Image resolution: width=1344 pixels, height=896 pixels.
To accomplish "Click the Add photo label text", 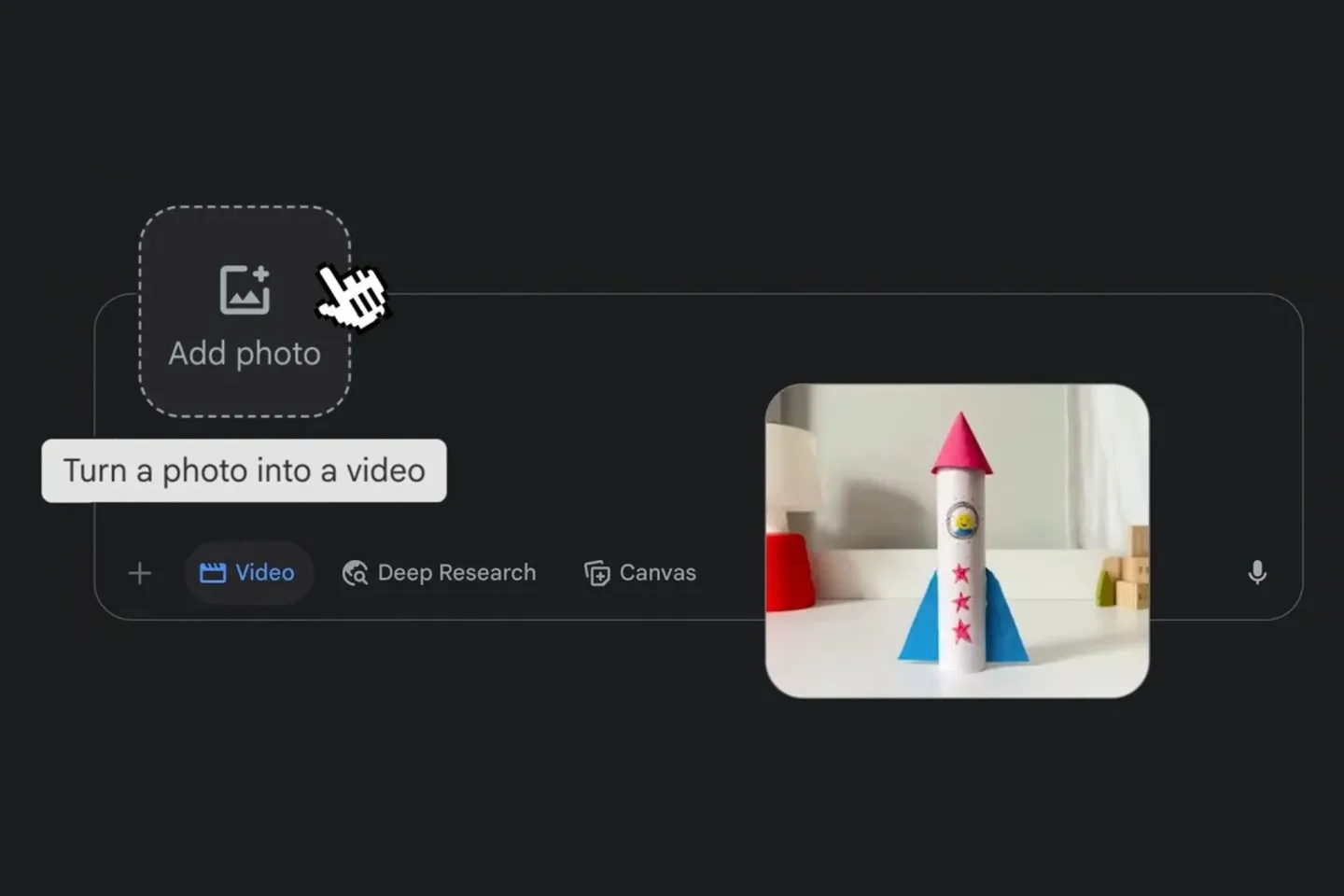I will [245, 353].
